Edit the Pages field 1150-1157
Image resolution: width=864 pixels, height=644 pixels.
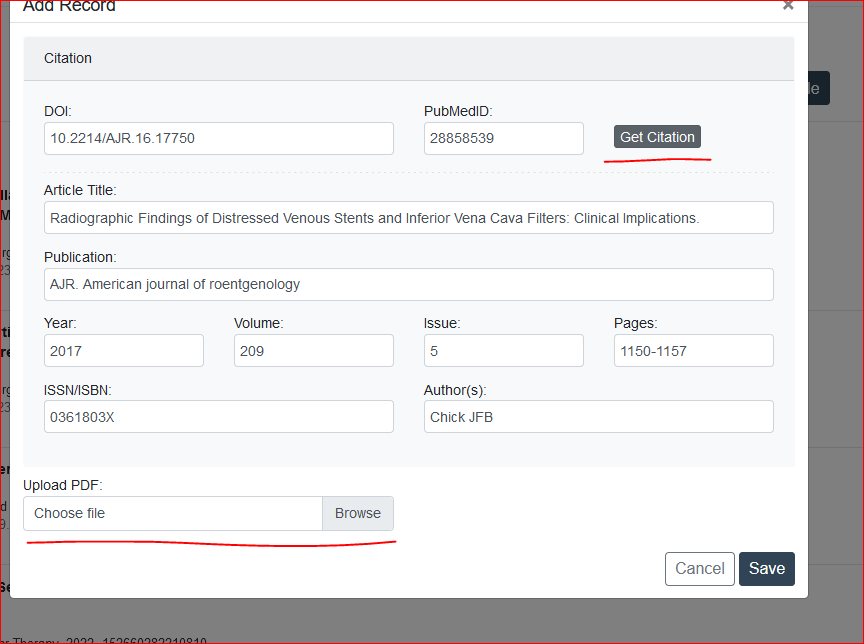click(x=694, y=350)
